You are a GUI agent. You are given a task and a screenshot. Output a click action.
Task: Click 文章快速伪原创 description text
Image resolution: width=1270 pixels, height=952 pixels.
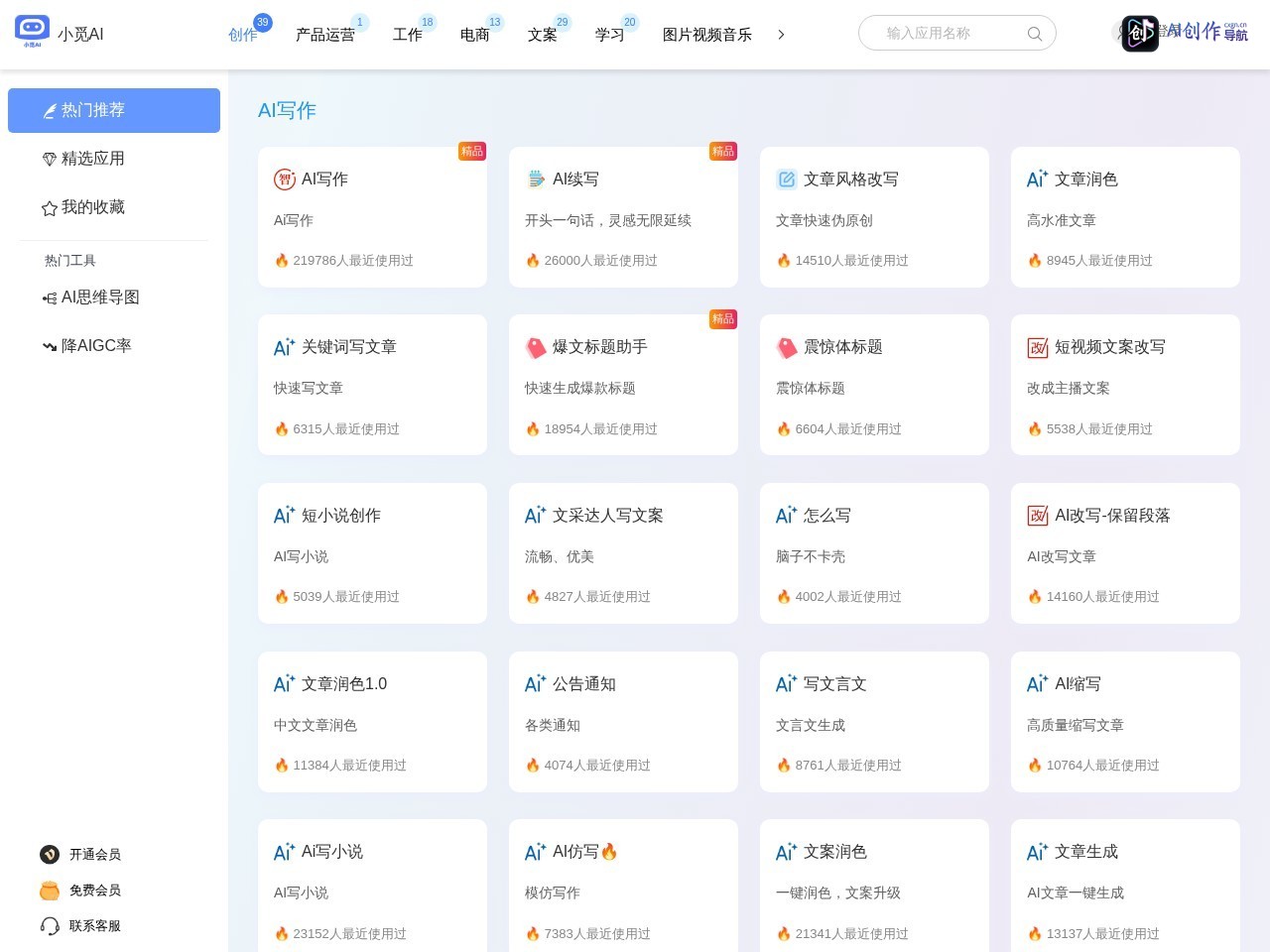pyautogui.click(x=825, y=221)
